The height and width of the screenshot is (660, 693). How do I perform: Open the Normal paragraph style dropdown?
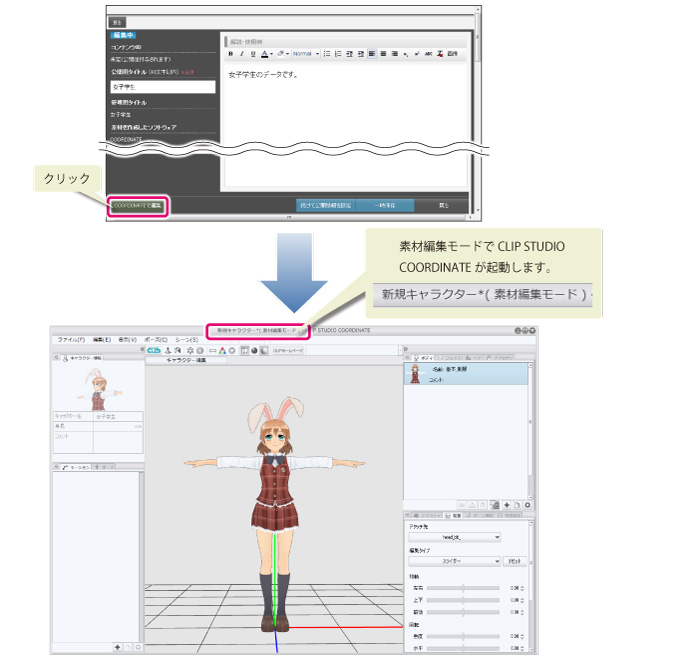306,54
